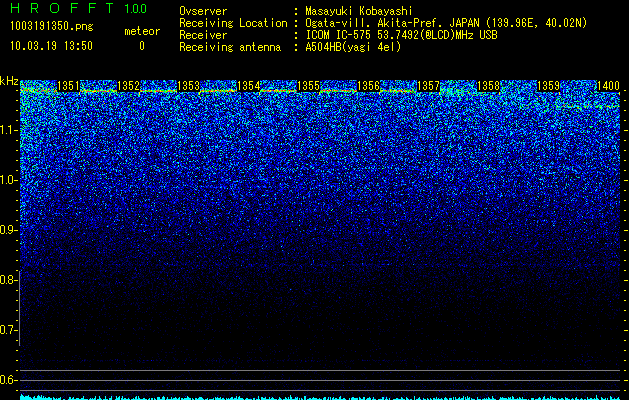Click the 0.8 kHz axis label
This screenshot has height=400, width=629.
[9, 280]
